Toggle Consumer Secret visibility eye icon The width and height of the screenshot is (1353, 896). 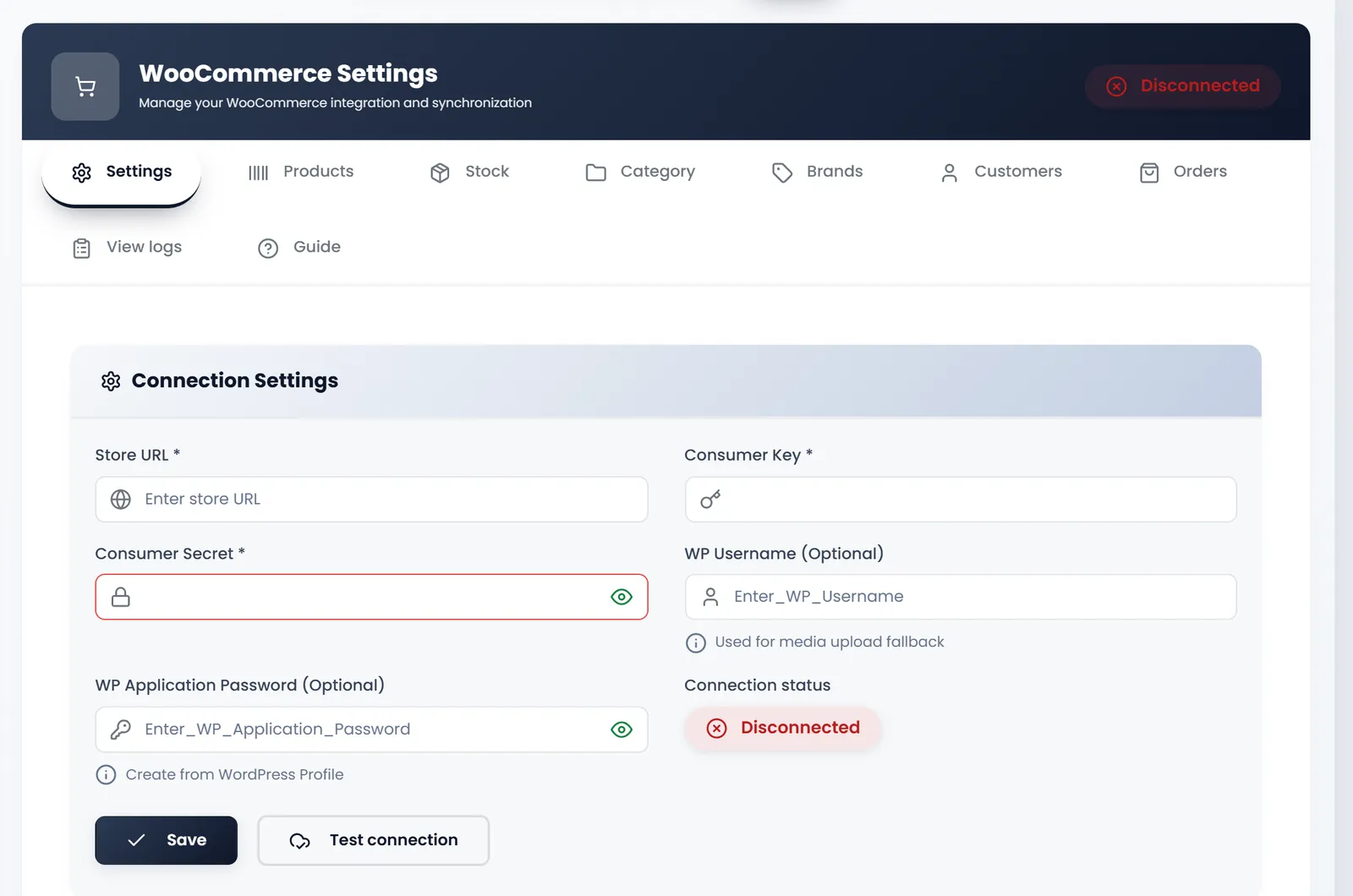click(622, 597)
